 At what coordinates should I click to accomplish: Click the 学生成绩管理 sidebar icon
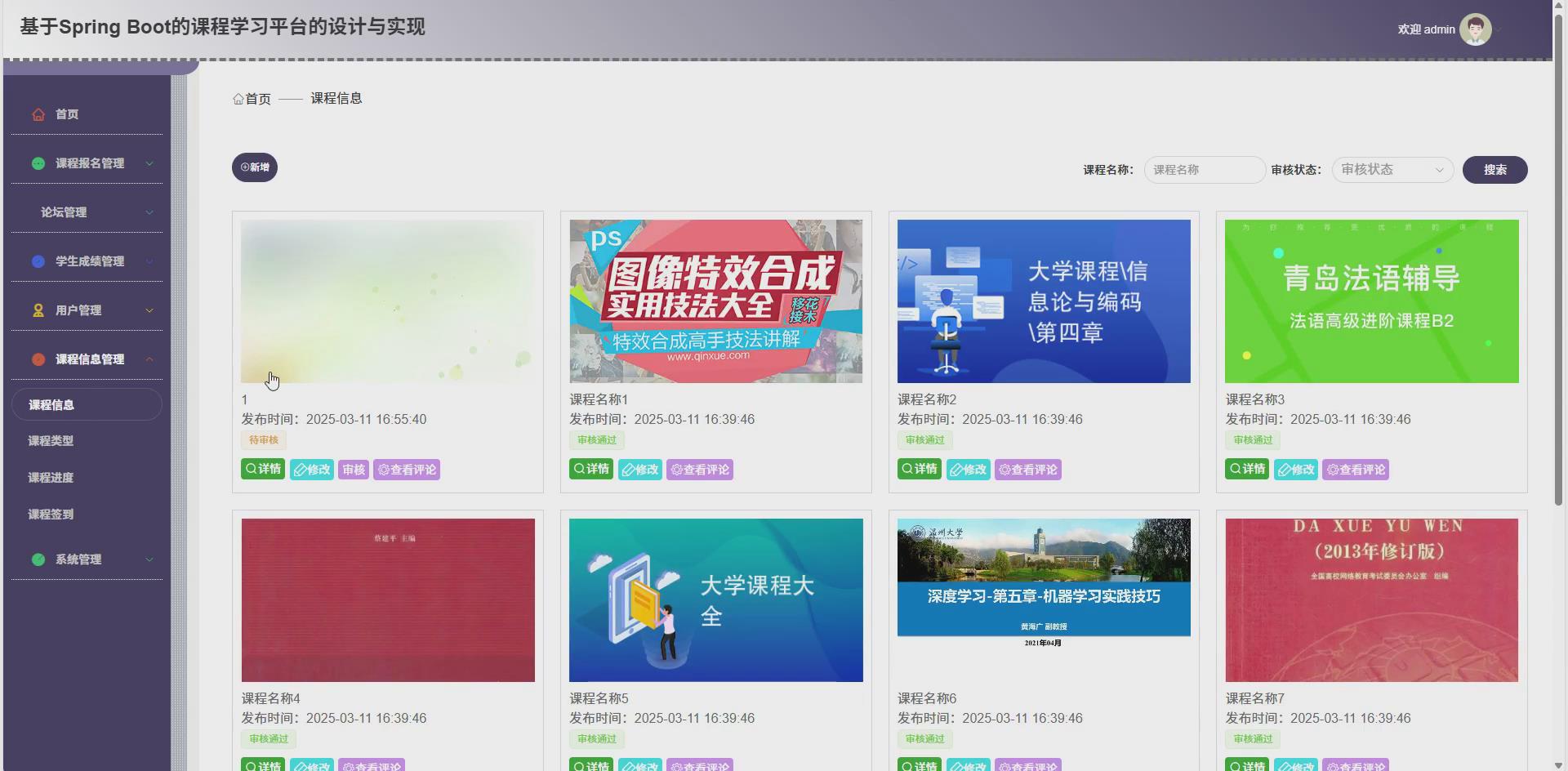(x=38, y=261)
